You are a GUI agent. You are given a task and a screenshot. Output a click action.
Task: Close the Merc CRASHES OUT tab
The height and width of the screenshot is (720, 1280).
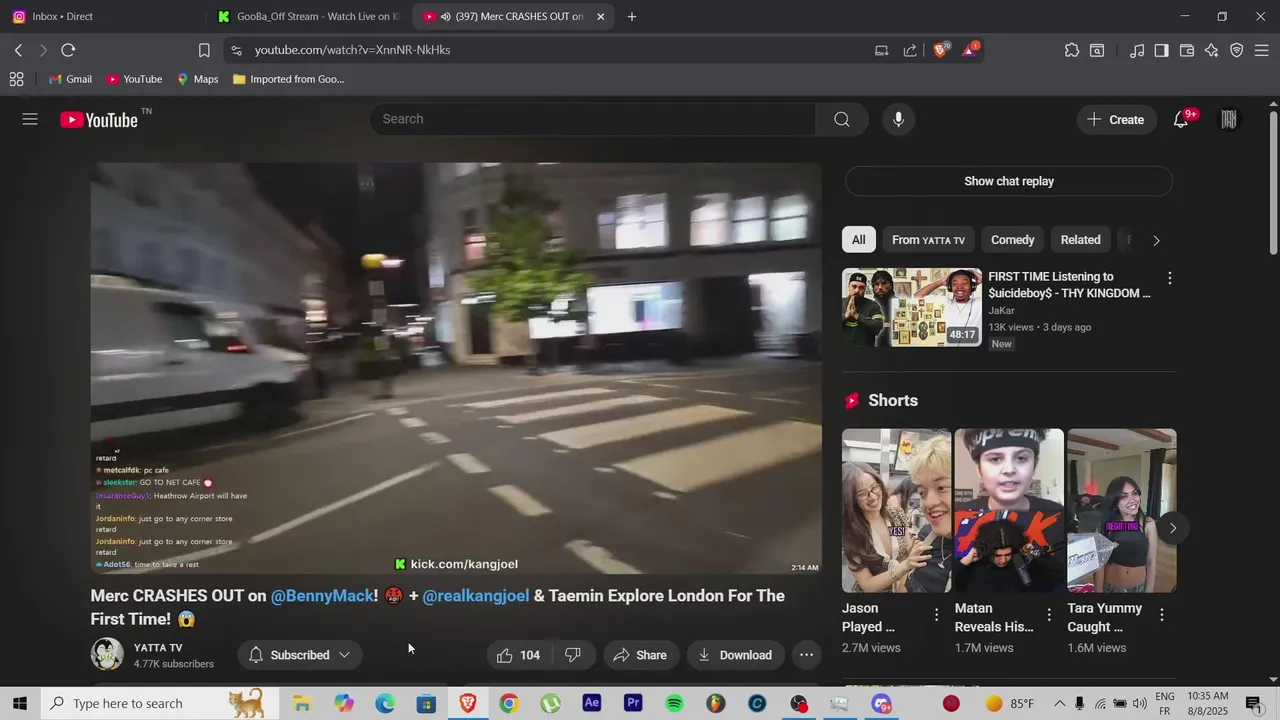pos(600,17)
